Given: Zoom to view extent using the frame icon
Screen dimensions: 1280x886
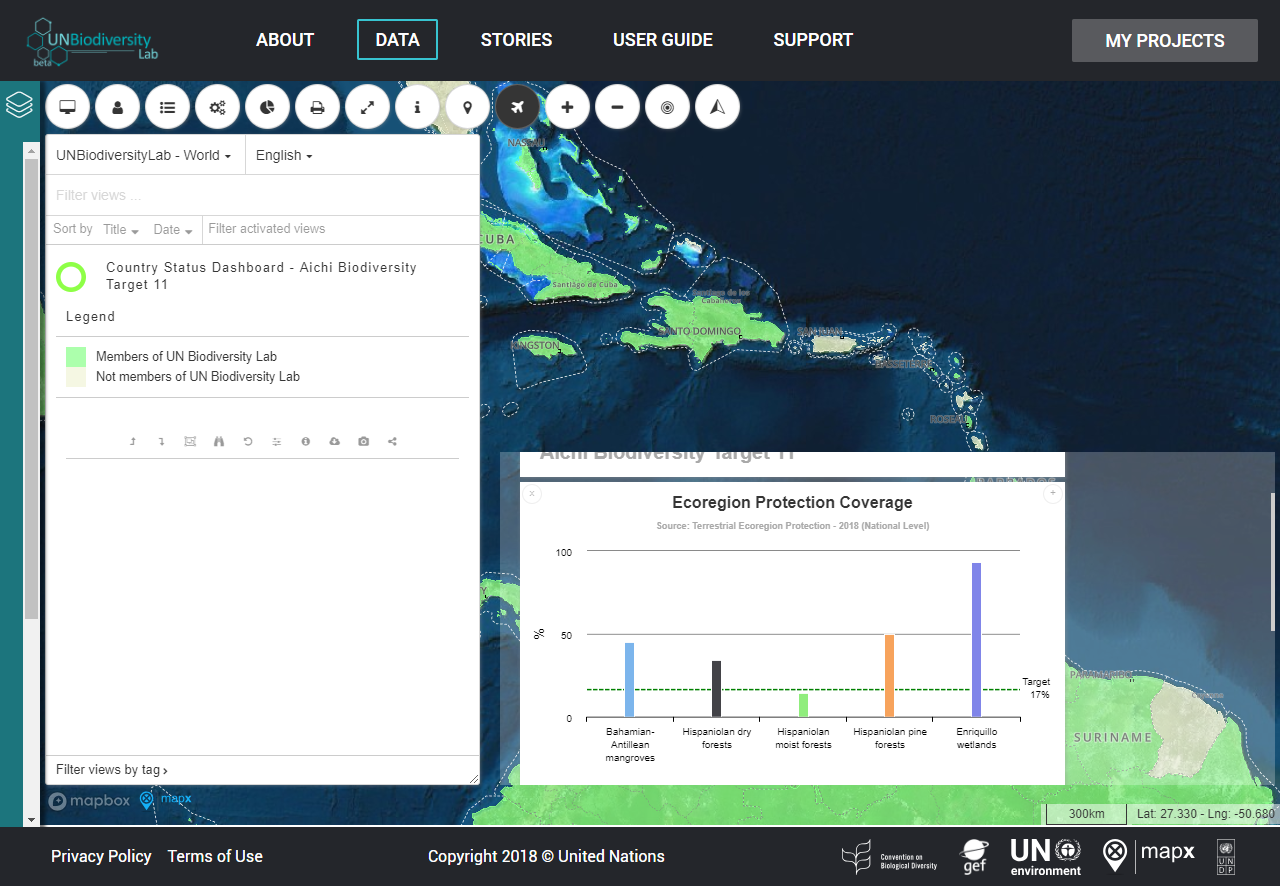Looking at the screenshot, I should pyautogui.click(x=190, y=441).
